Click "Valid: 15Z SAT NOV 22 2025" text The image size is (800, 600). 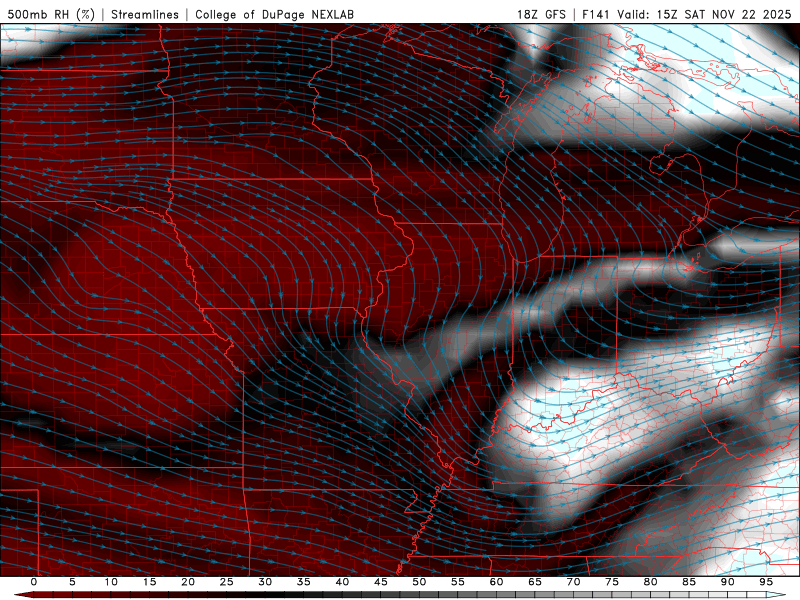(x=705, y=14)
